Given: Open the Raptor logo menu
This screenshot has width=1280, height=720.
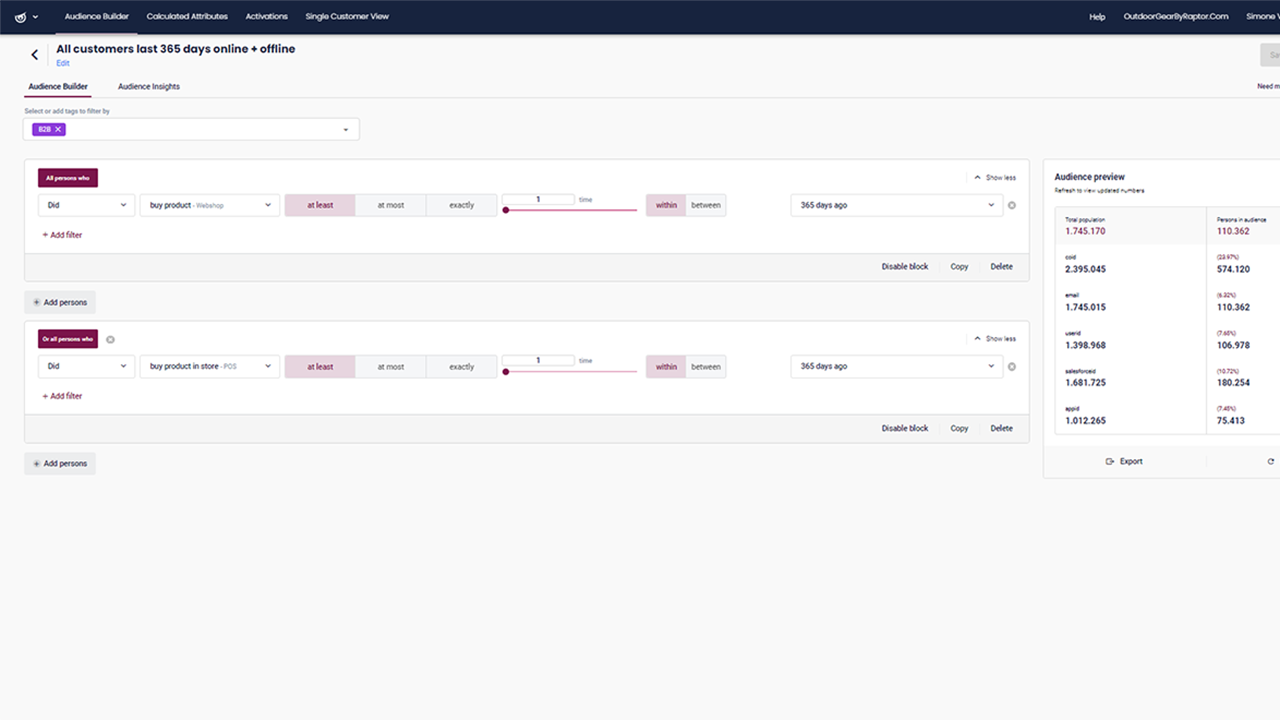Looking at the screenshot, I should coord(26,17).
